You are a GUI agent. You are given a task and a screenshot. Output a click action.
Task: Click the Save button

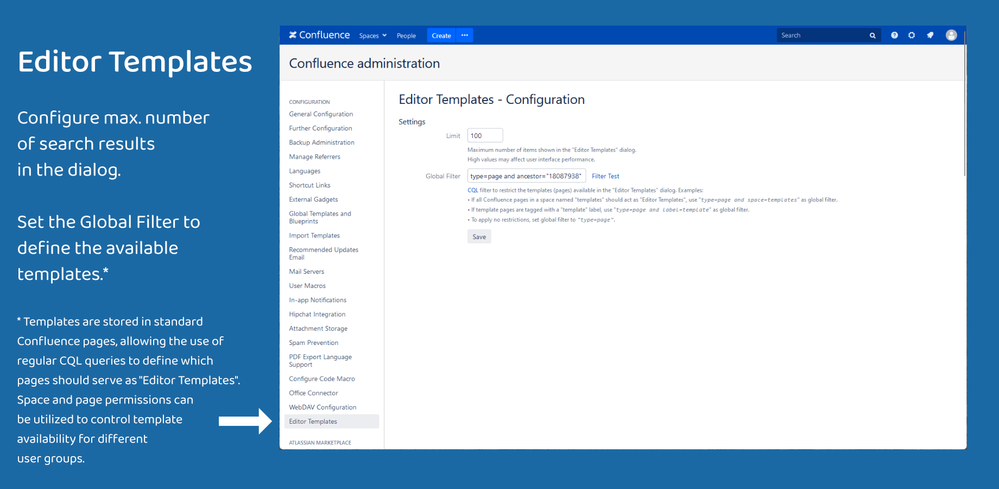[479, 237]
